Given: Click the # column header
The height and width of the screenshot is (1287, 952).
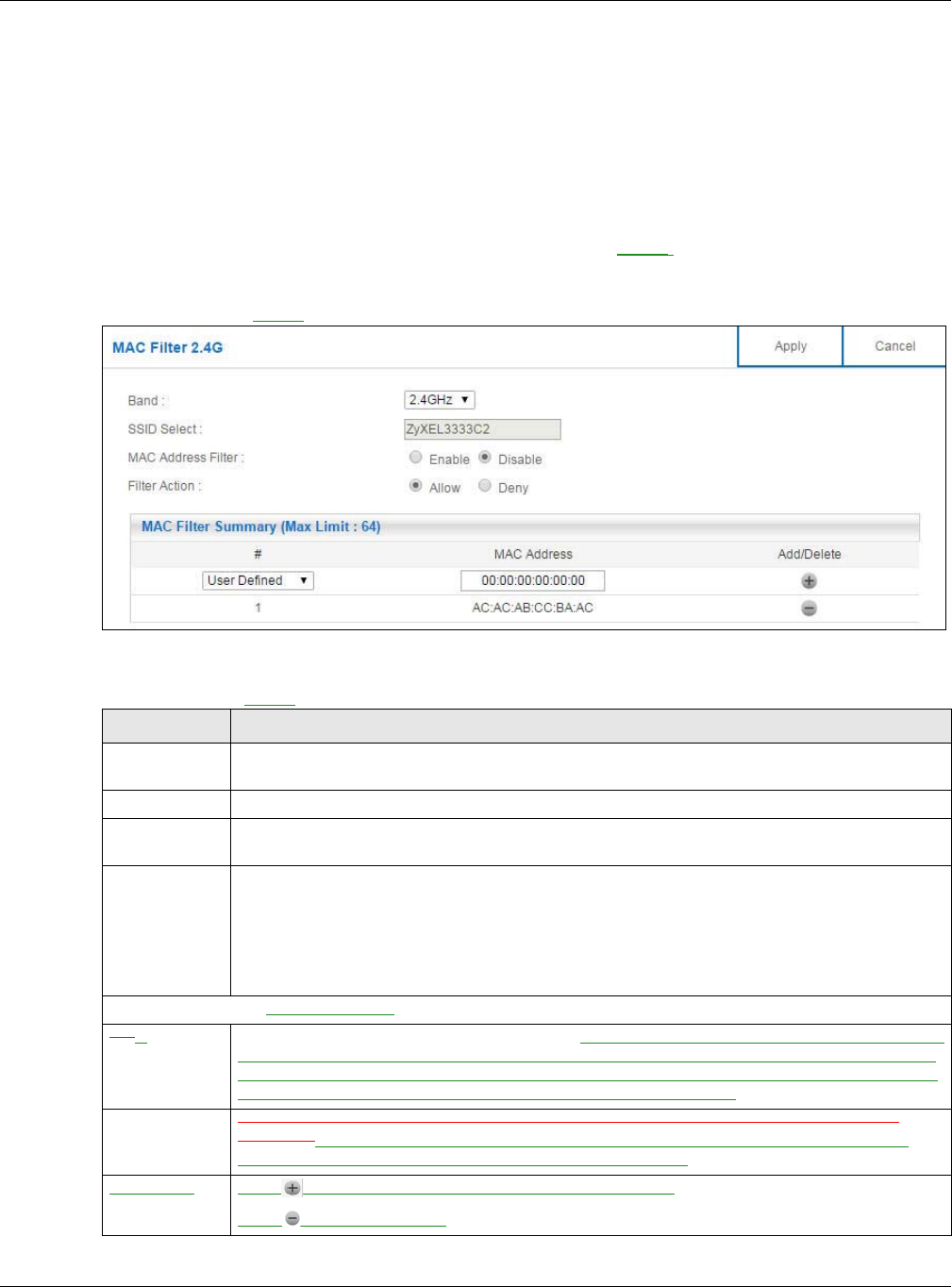Looking at the screenshot, I should tap(258, 554).
